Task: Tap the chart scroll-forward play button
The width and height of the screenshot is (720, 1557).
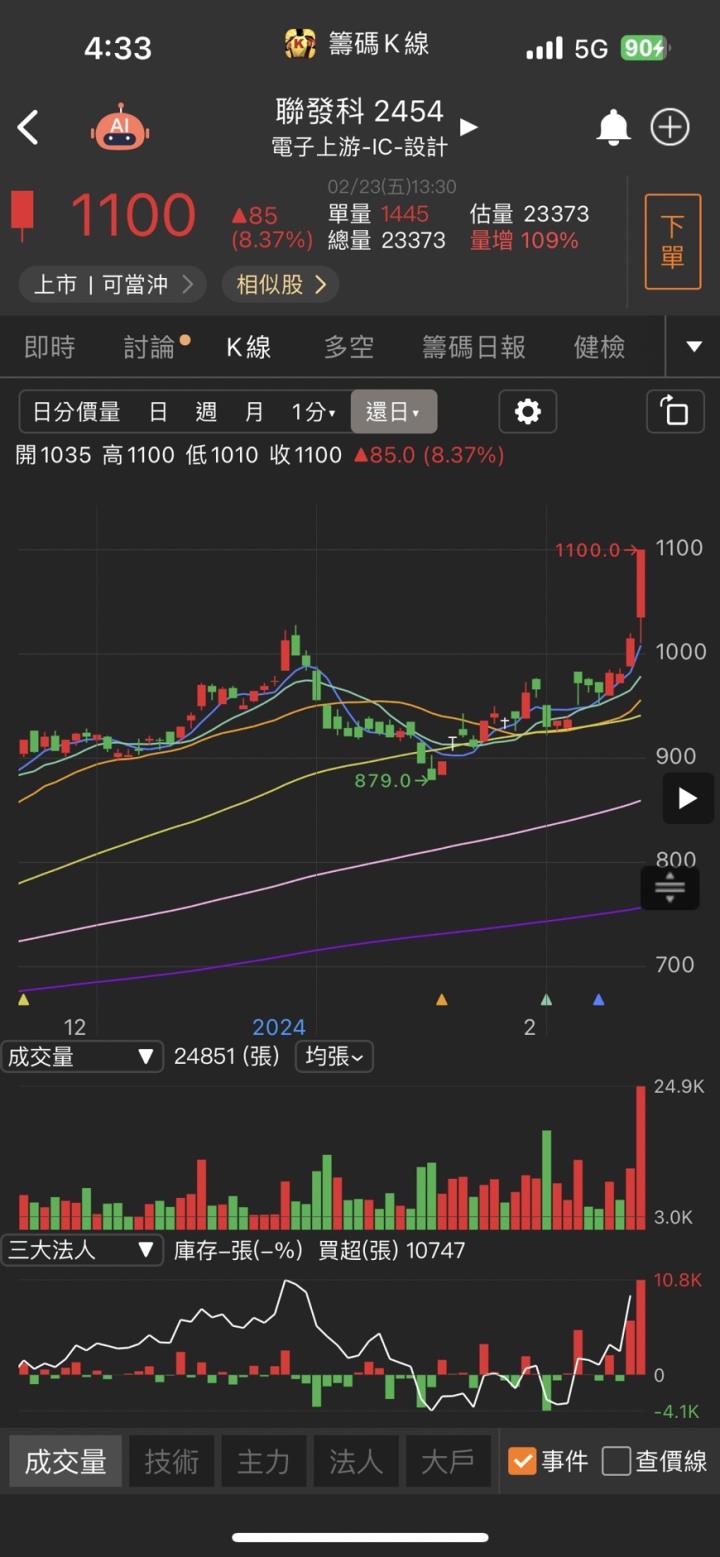Action: click(688, 798)
